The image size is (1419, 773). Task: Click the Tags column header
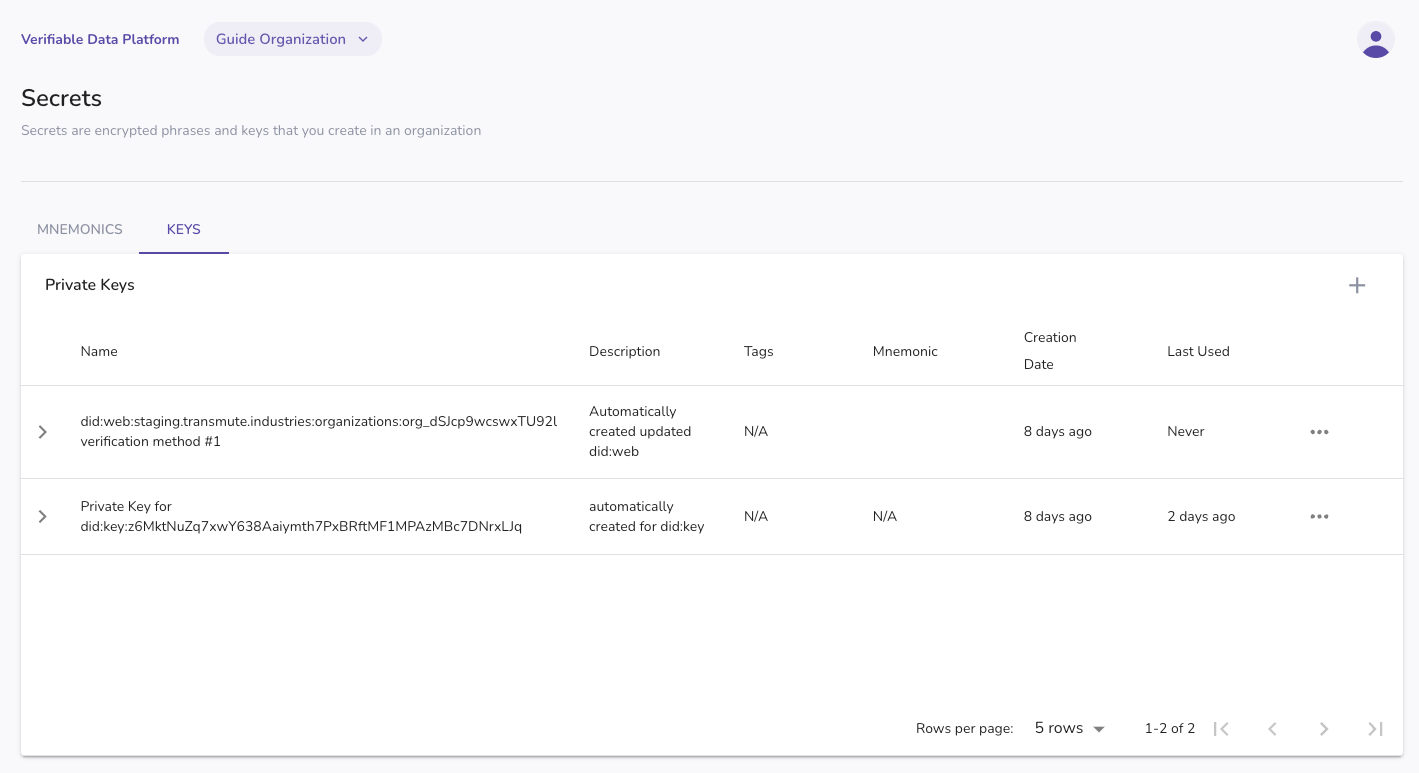(759, 351)
